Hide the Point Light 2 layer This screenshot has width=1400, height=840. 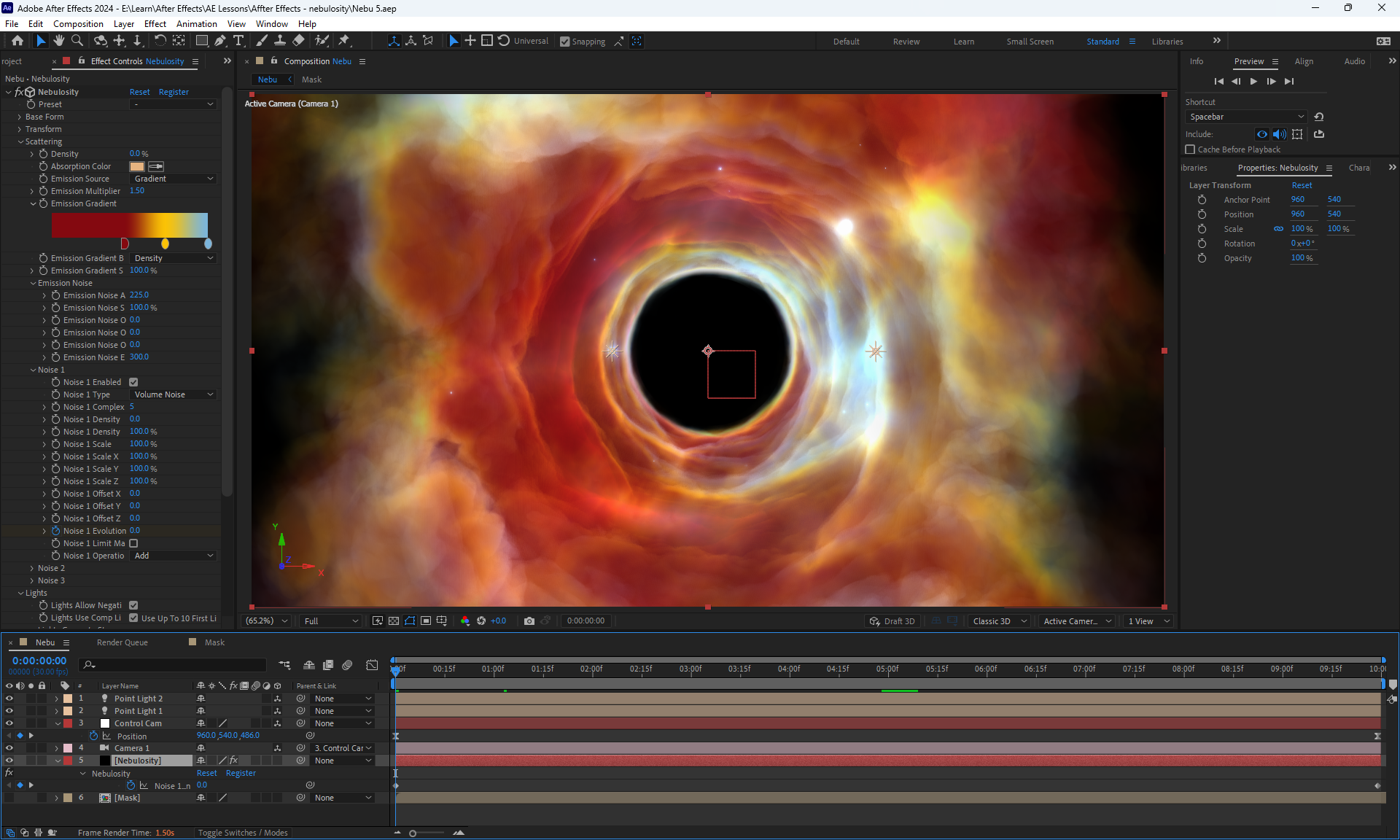pos(9,699)
